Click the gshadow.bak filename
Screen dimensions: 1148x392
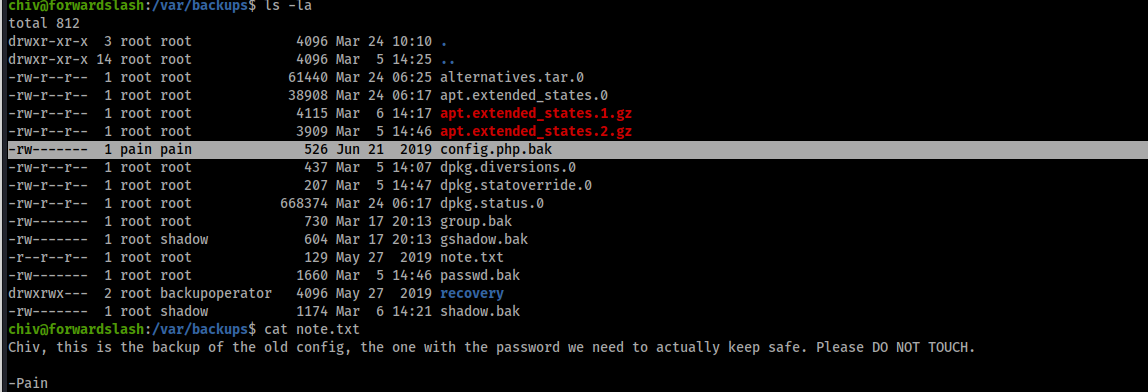[x=484, y=240]
